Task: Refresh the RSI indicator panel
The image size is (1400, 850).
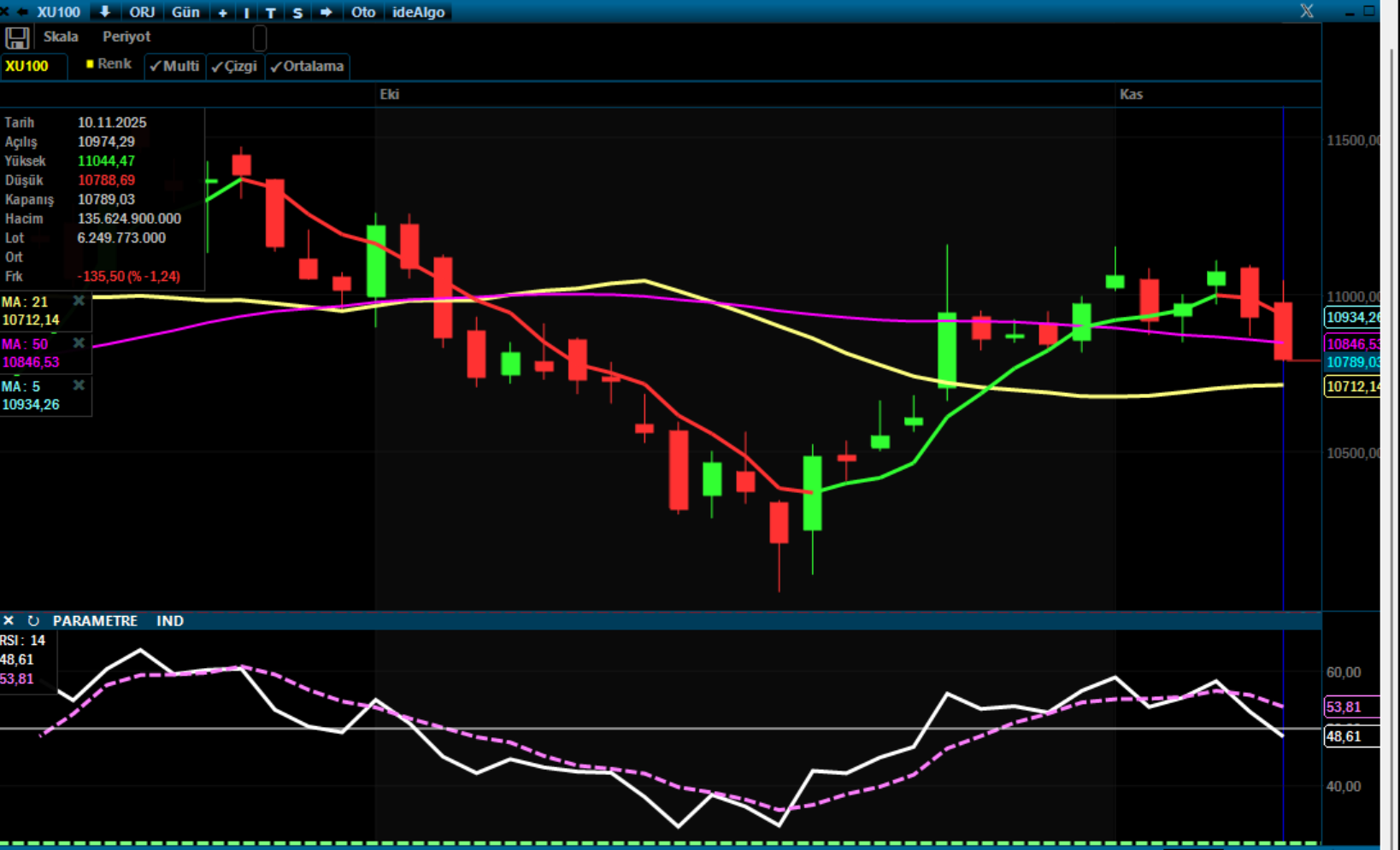Action: [33, 621]
